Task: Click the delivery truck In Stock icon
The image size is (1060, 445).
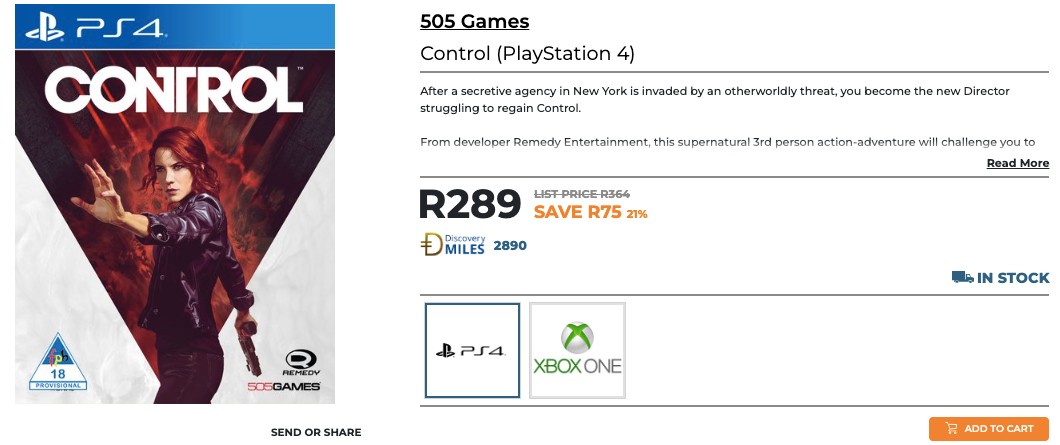Action: coord(962,277)
